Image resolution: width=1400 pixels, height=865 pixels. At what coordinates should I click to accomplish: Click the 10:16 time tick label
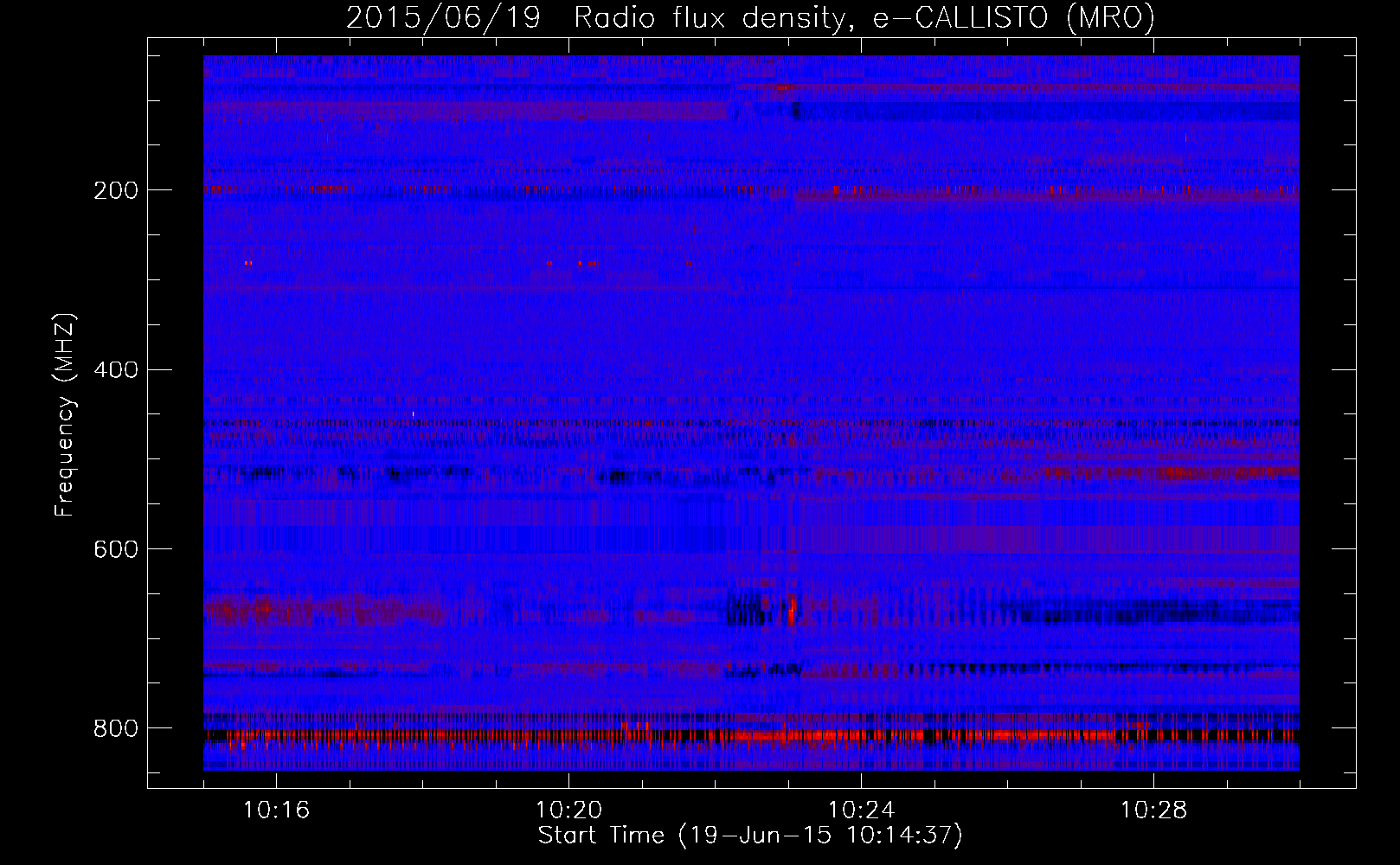click(x=276, y=810)
